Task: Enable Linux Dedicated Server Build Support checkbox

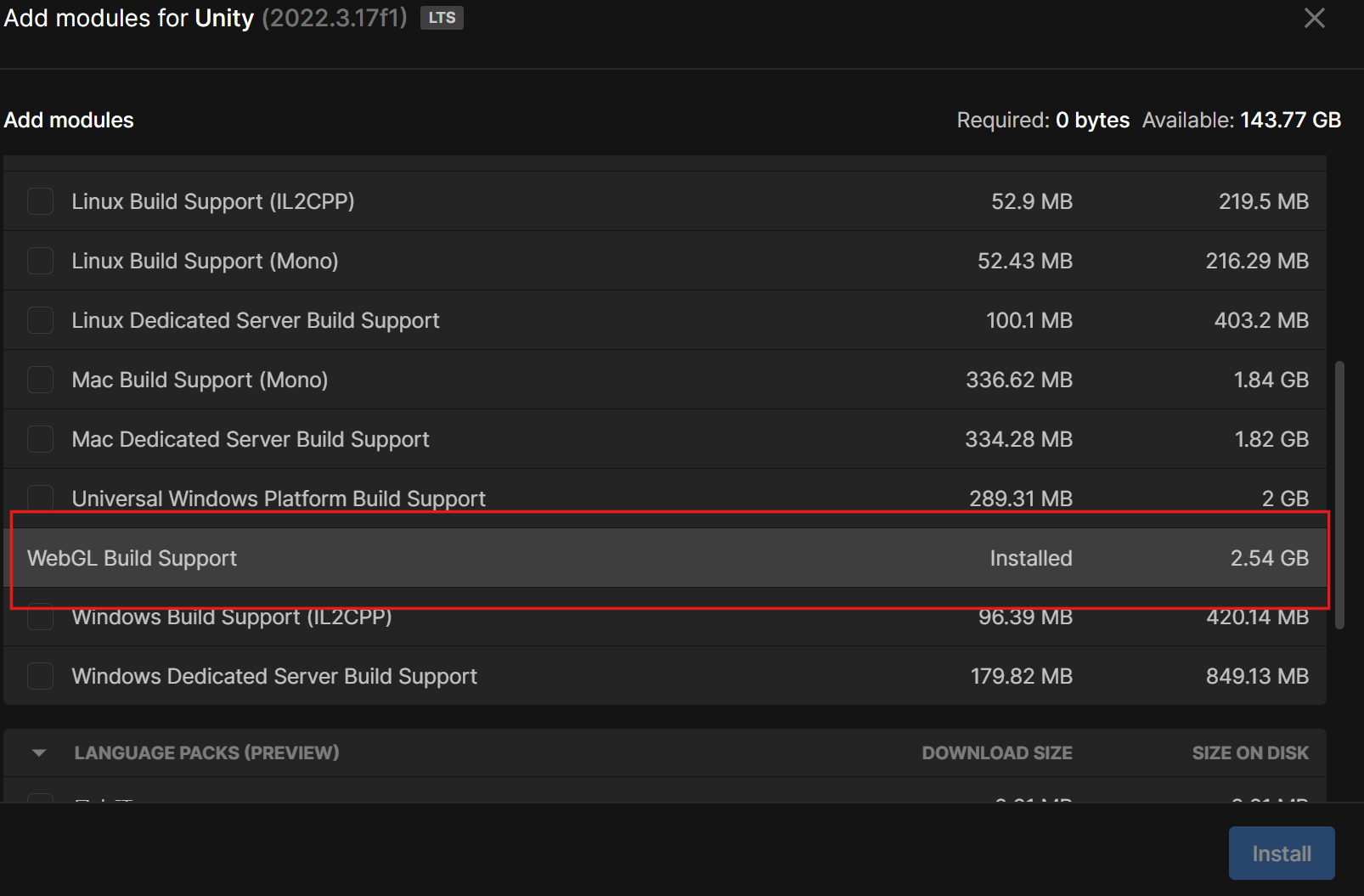Action: pyautogui.click(x=41, y=320)
